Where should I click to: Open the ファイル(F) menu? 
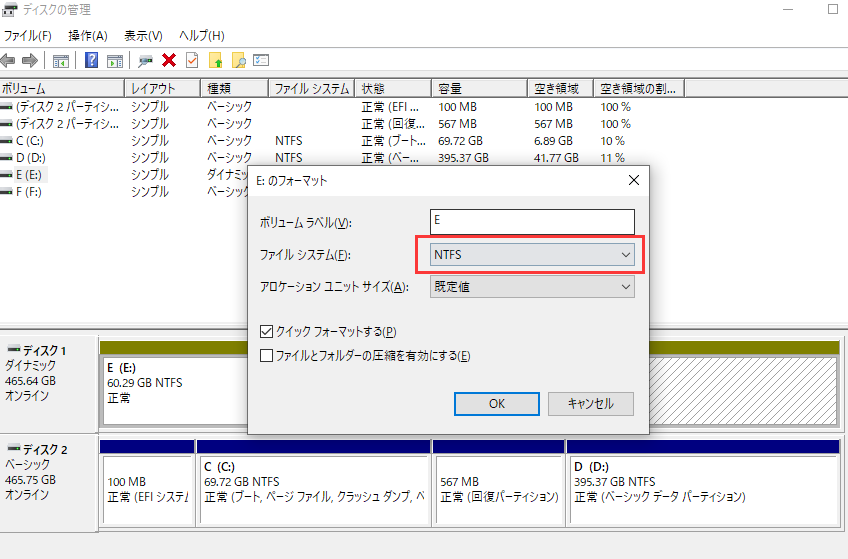(x=27, y=36)
